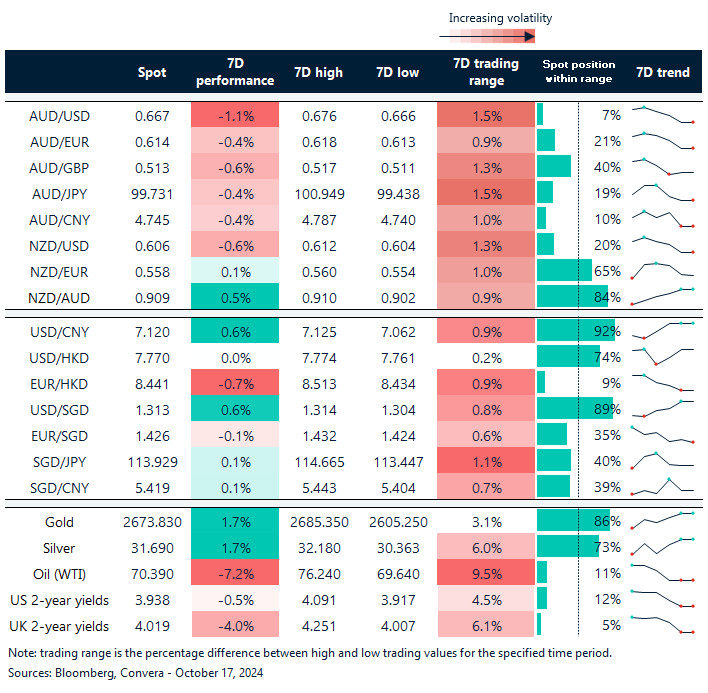Click the NZD/EUR row label
This screenshot has width=708, height=693.
point(59,273)
